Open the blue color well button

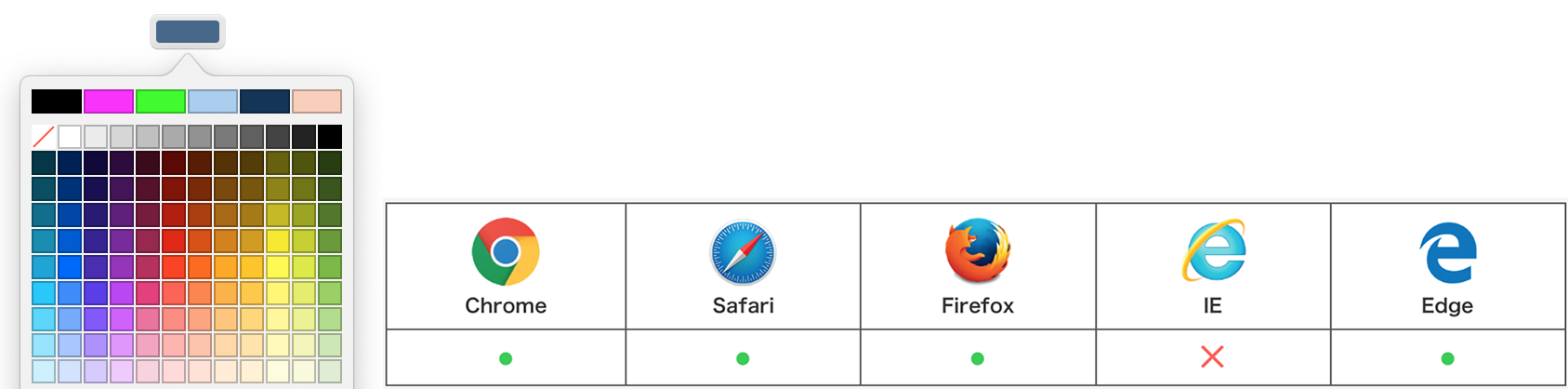click(188, 32)
